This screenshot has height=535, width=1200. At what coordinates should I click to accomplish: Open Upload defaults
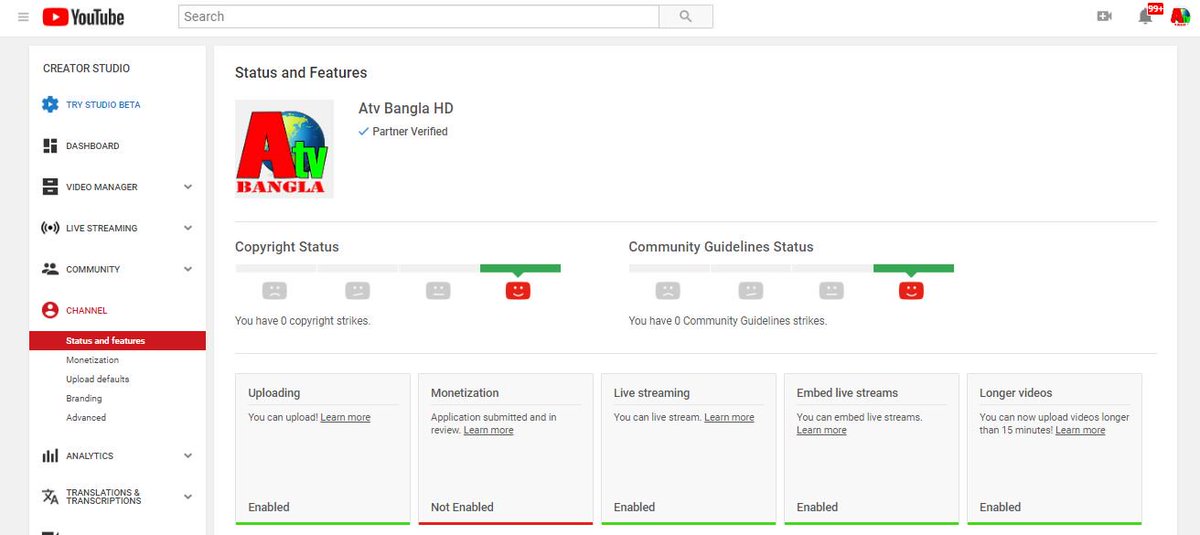pos(97,379)
